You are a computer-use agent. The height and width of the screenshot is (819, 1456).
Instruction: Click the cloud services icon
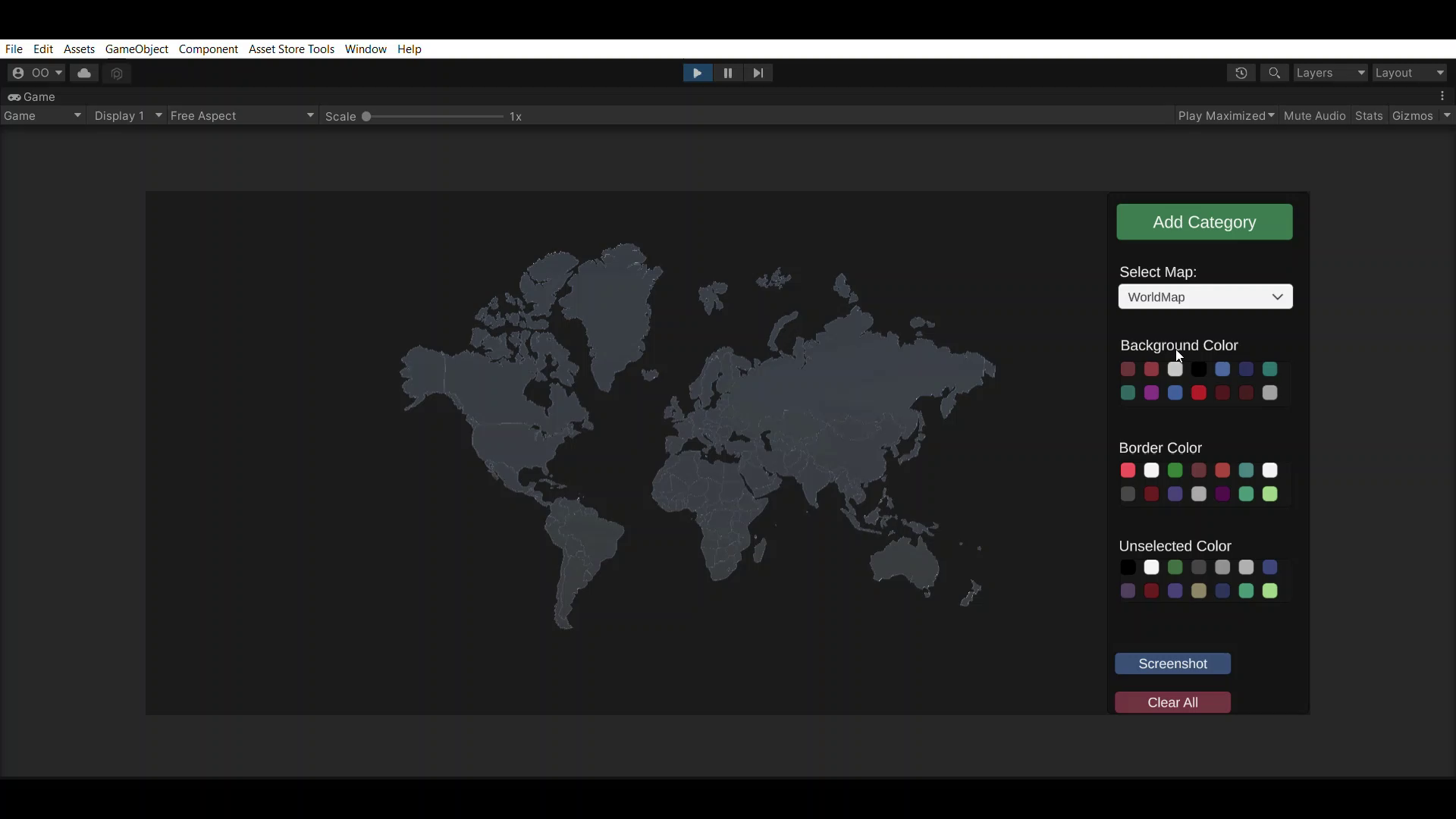[84, 73]
